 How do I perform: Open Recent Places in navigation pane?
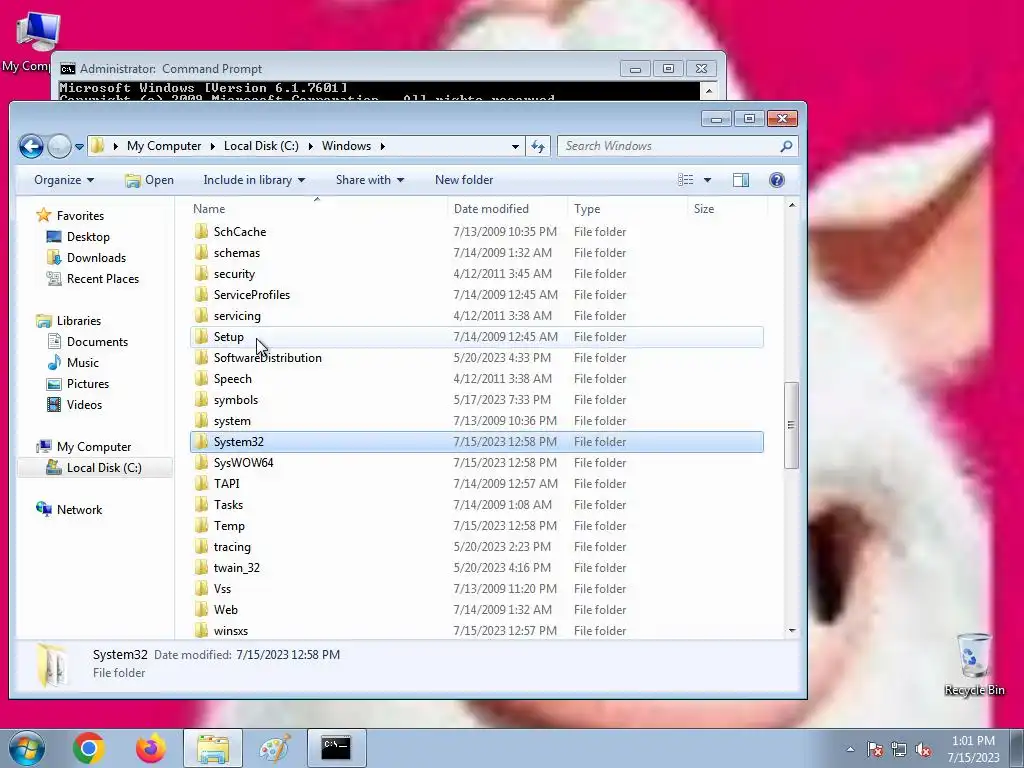point(103,278)
